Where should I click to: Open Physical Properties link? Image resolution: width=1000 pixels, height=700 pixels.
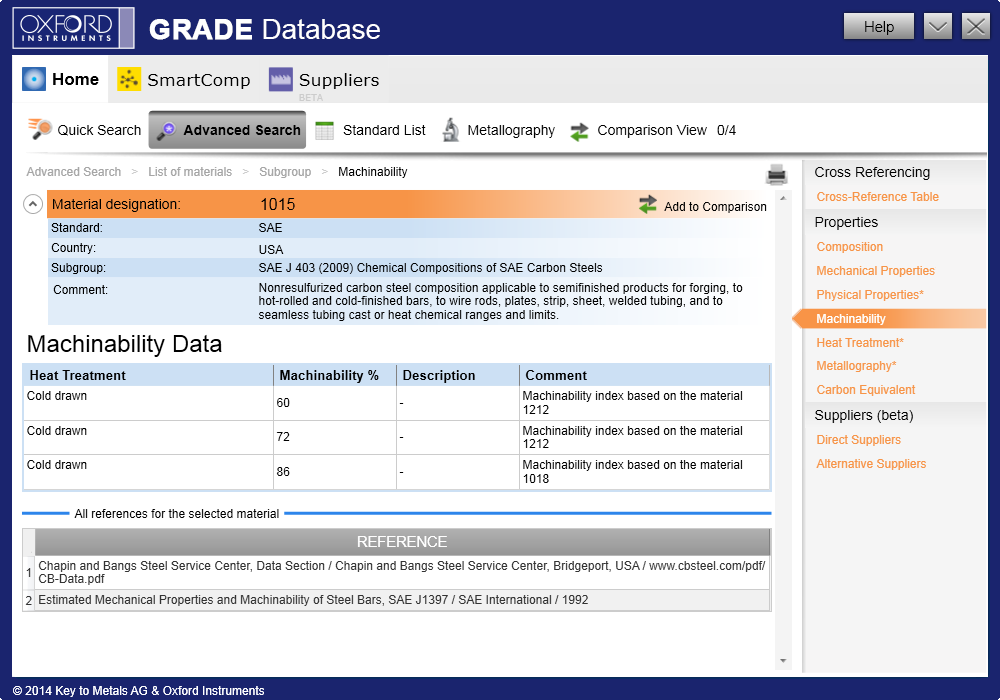pos(869,295)
